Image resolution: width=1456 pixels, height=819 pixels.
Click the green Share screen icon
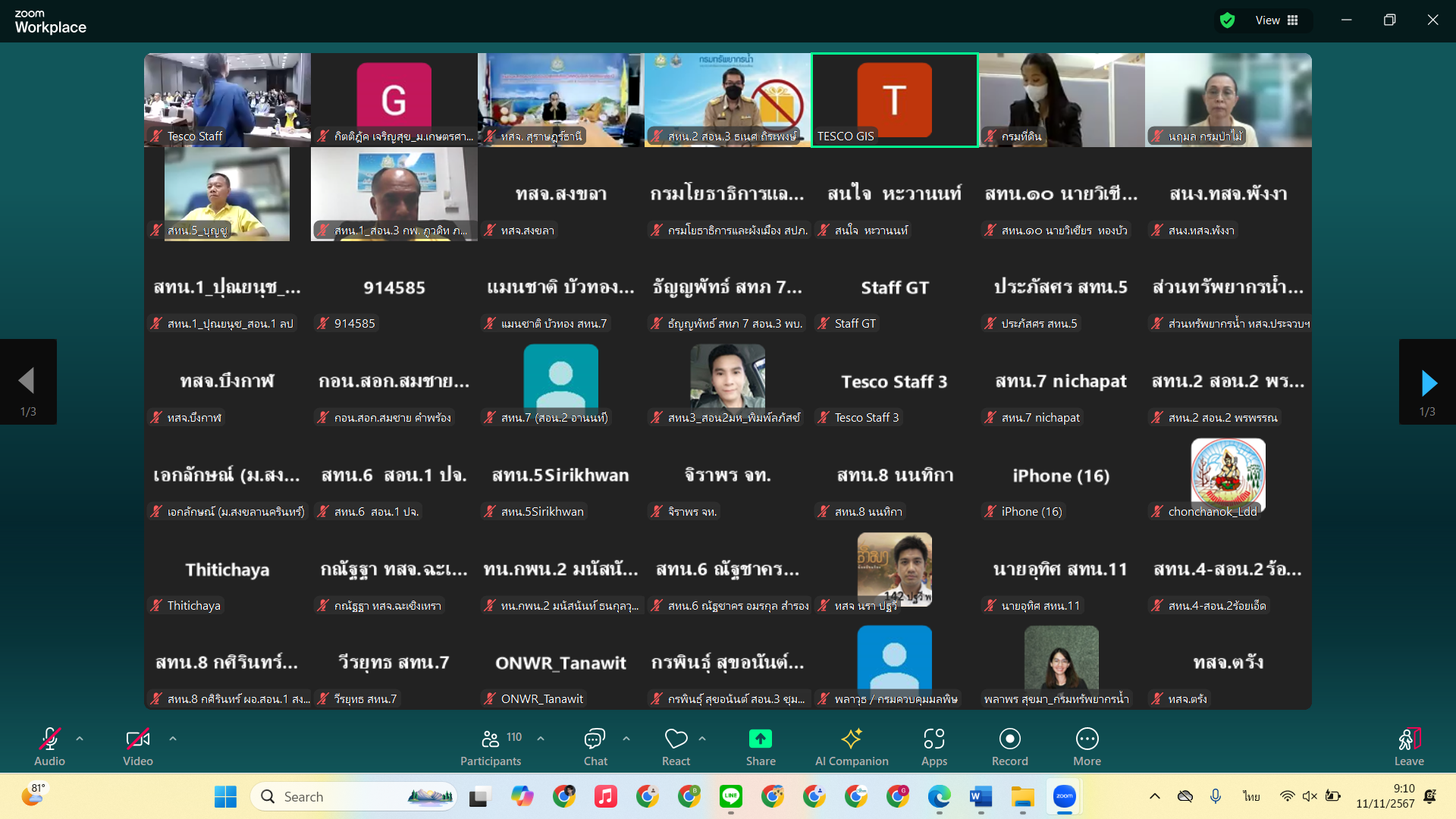click(x=760, y=739)
